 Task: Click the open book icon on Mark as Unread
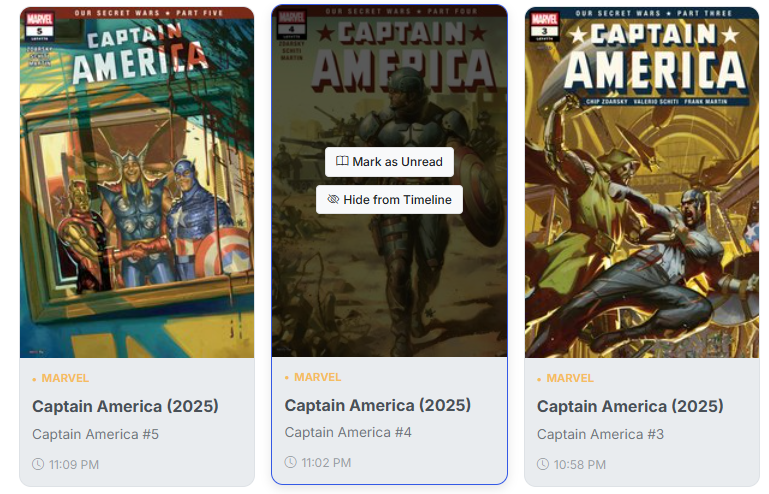point(342,162)
